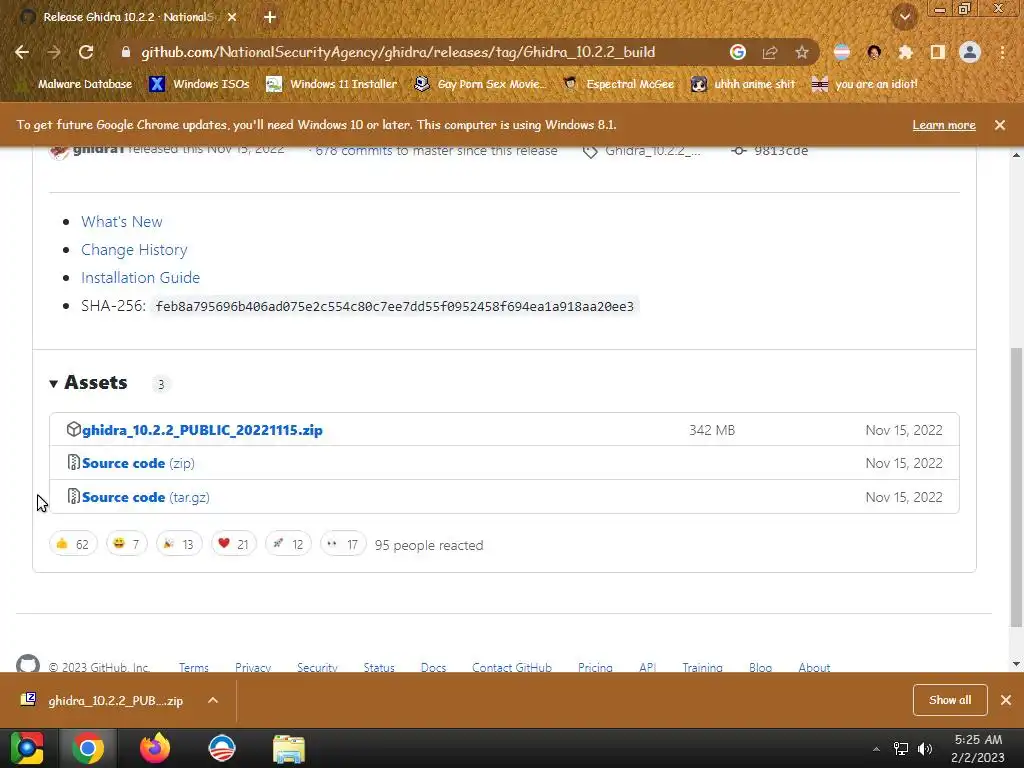Open the Privacy footer link
This screenshot has height=768, width=1024.
pyautogui.click(x=253, y=667)
